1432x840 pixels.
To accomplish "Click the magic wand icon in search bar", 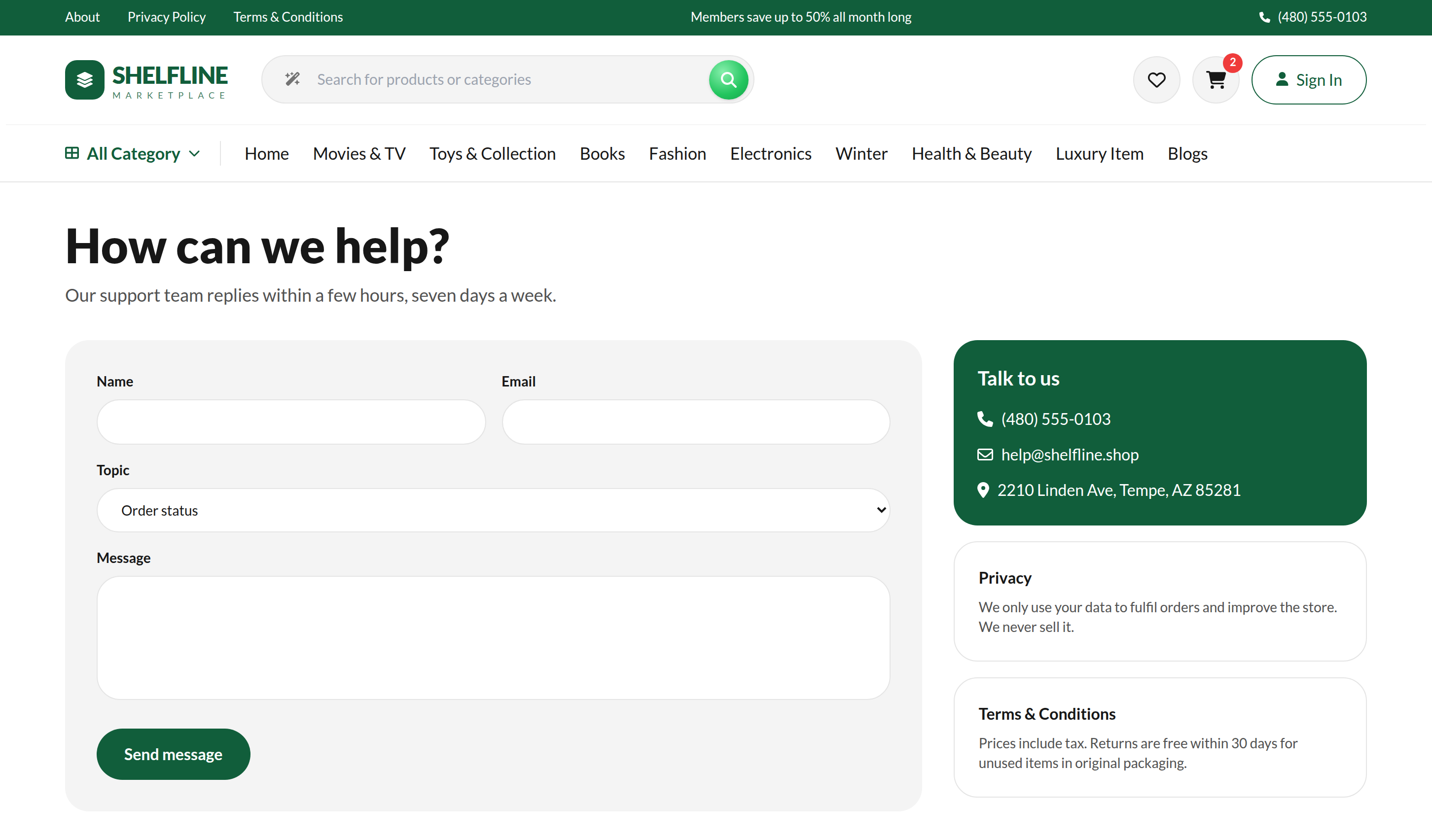I will pyautogui.click(x=292, y=79).
